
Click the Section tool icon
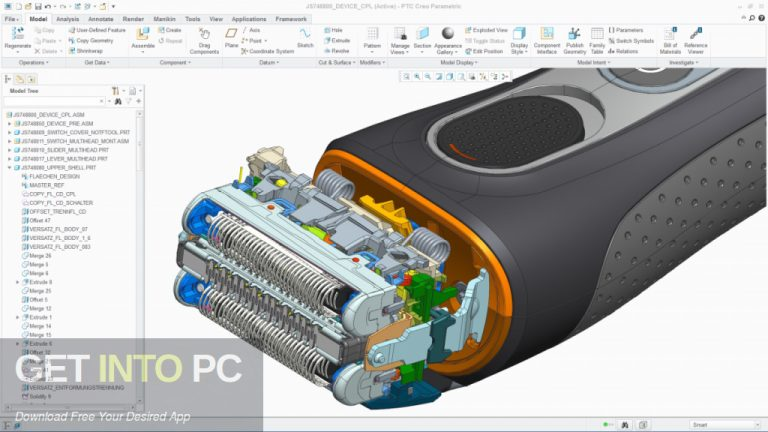click(422, 34)
